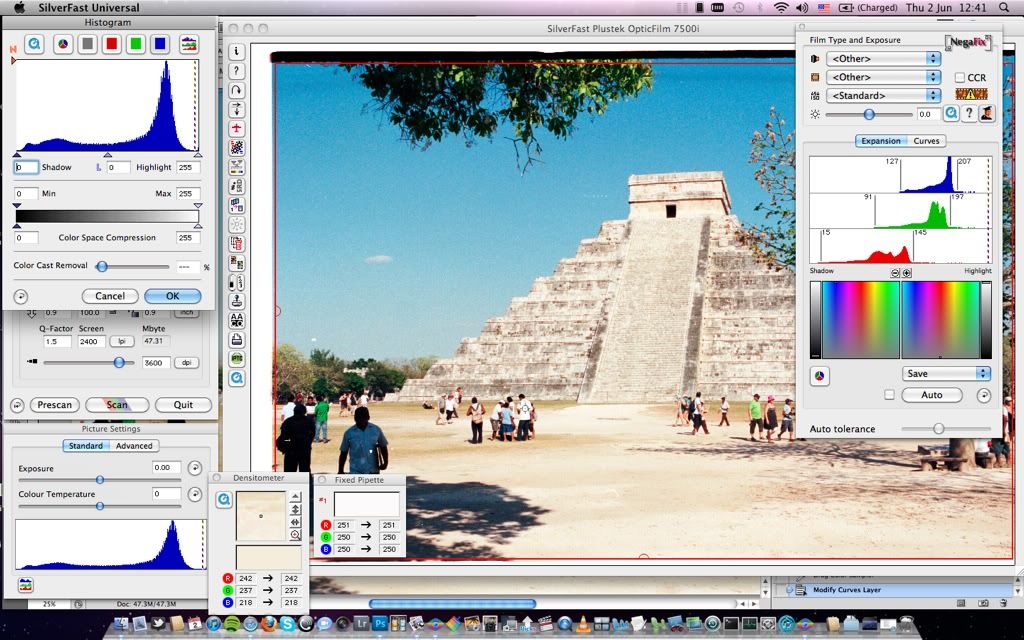The width and height of the screenshot is (1024, 640).
Task: Open the Save dropdown in NegaFix
Action: (x=944, y=373)
